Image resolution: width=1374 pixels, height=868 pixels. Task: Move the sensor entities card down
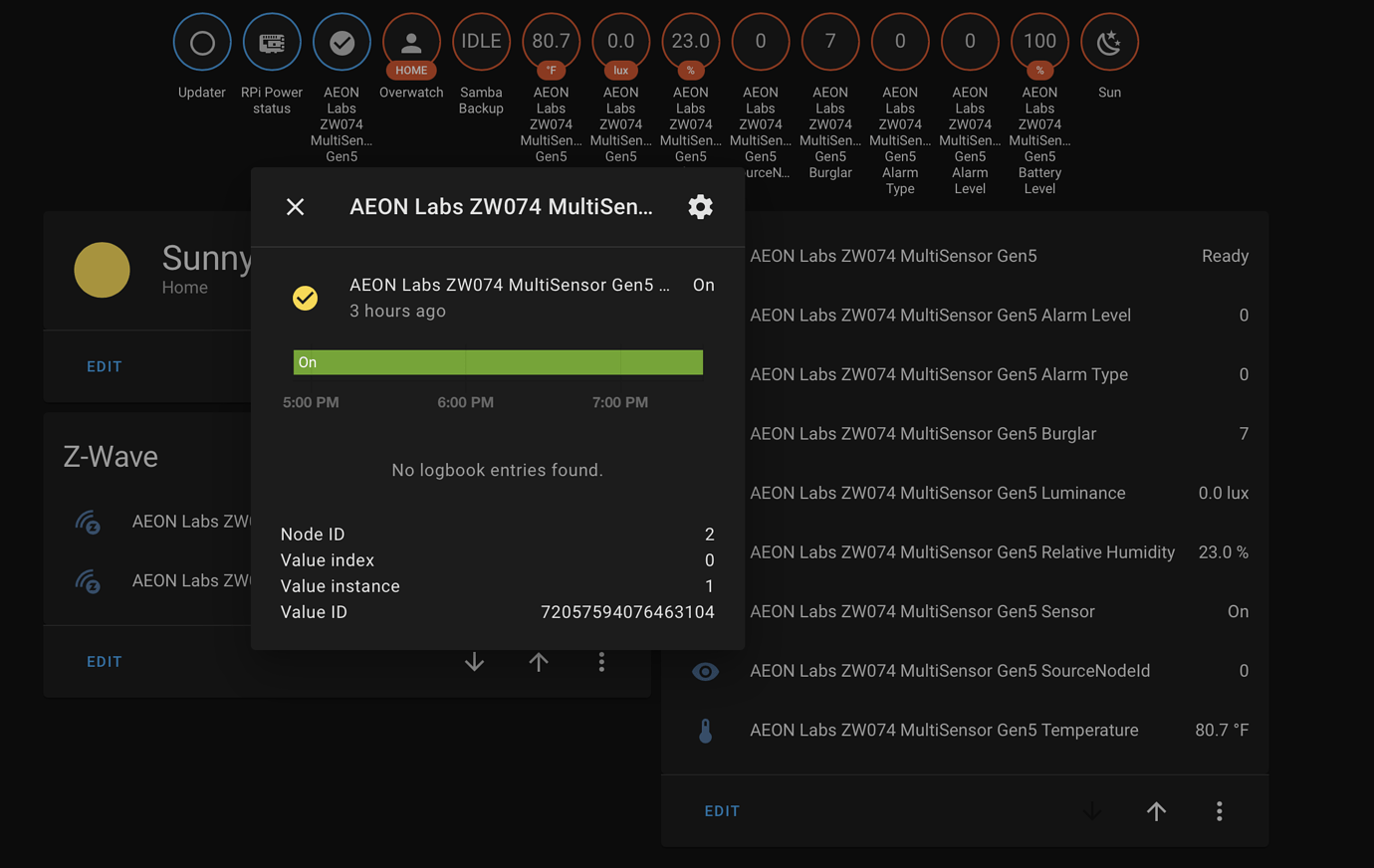tap(1092, 811)
